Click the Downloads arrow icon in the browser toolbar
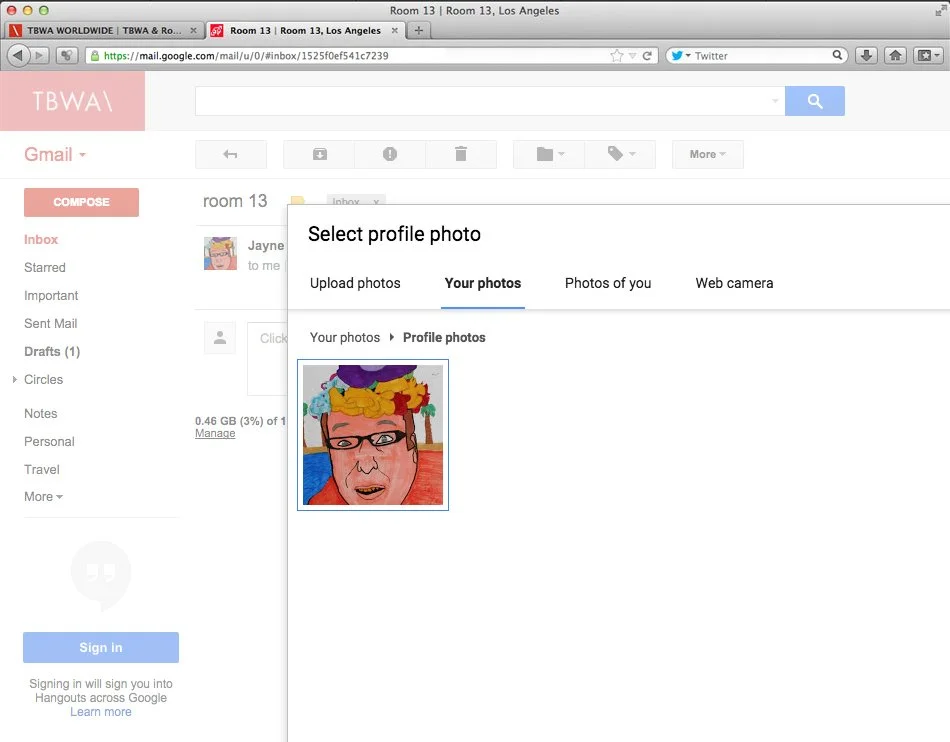 (865, 55)
